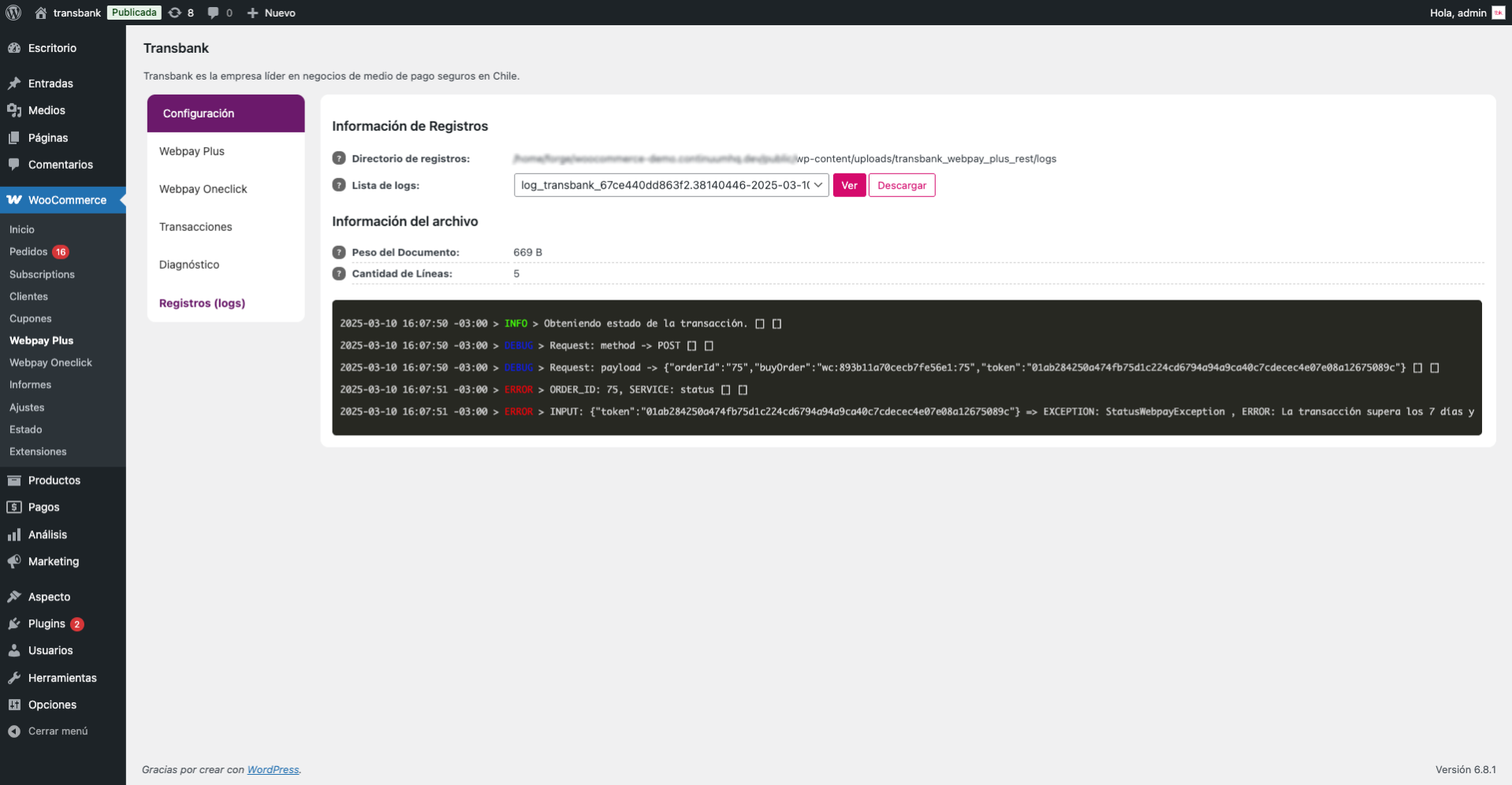Open the Cupones submenu item
The image size is (1512, 785).
pos(31,318)
